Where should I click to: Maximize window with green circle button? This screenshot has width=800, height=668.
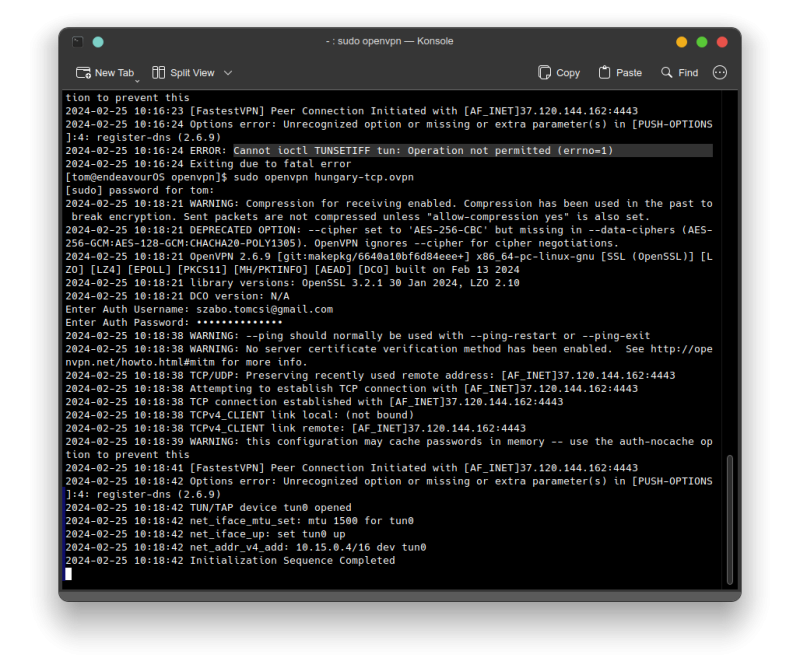point(702,42)
